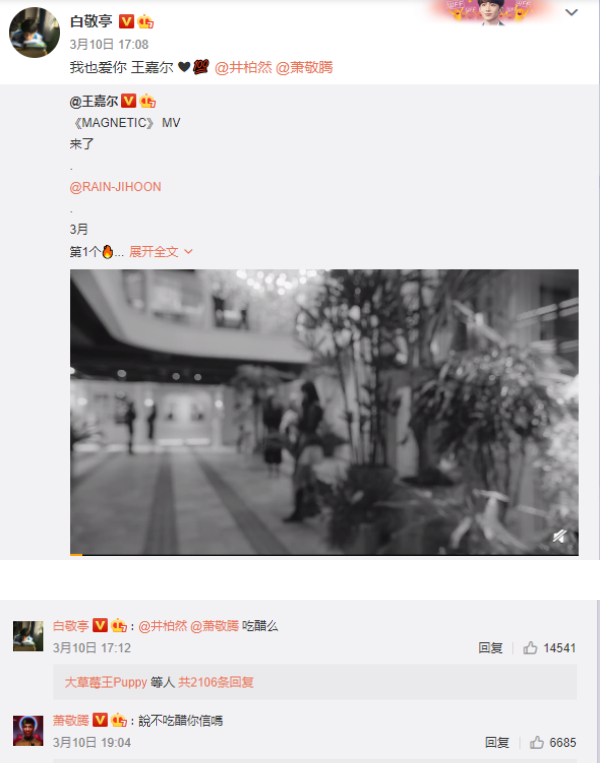Click the video progress bar at the video's bottom
Viewport: 600px width, 763px height.
tap(324, 554)
